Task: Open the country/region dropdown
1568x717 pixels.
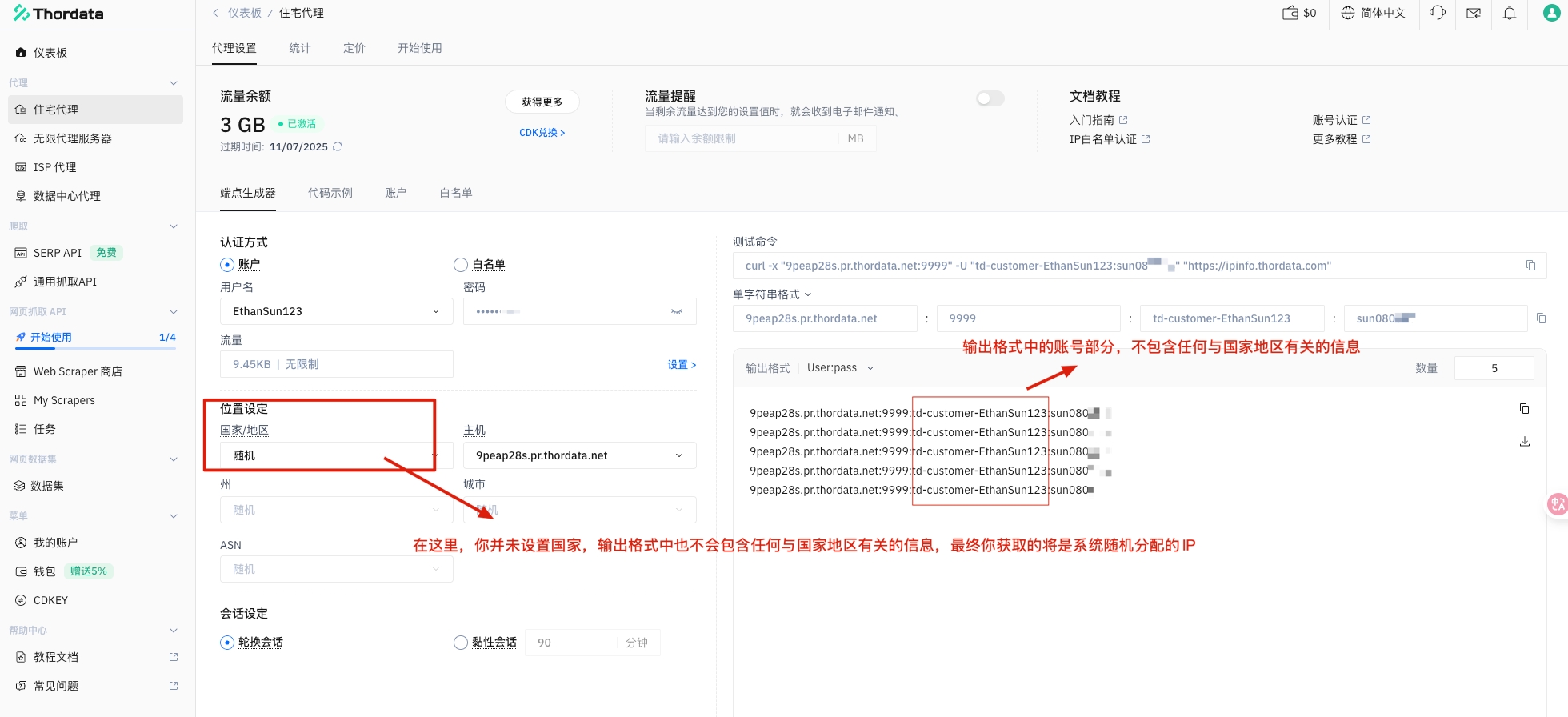Action: (x=328, y=455)
